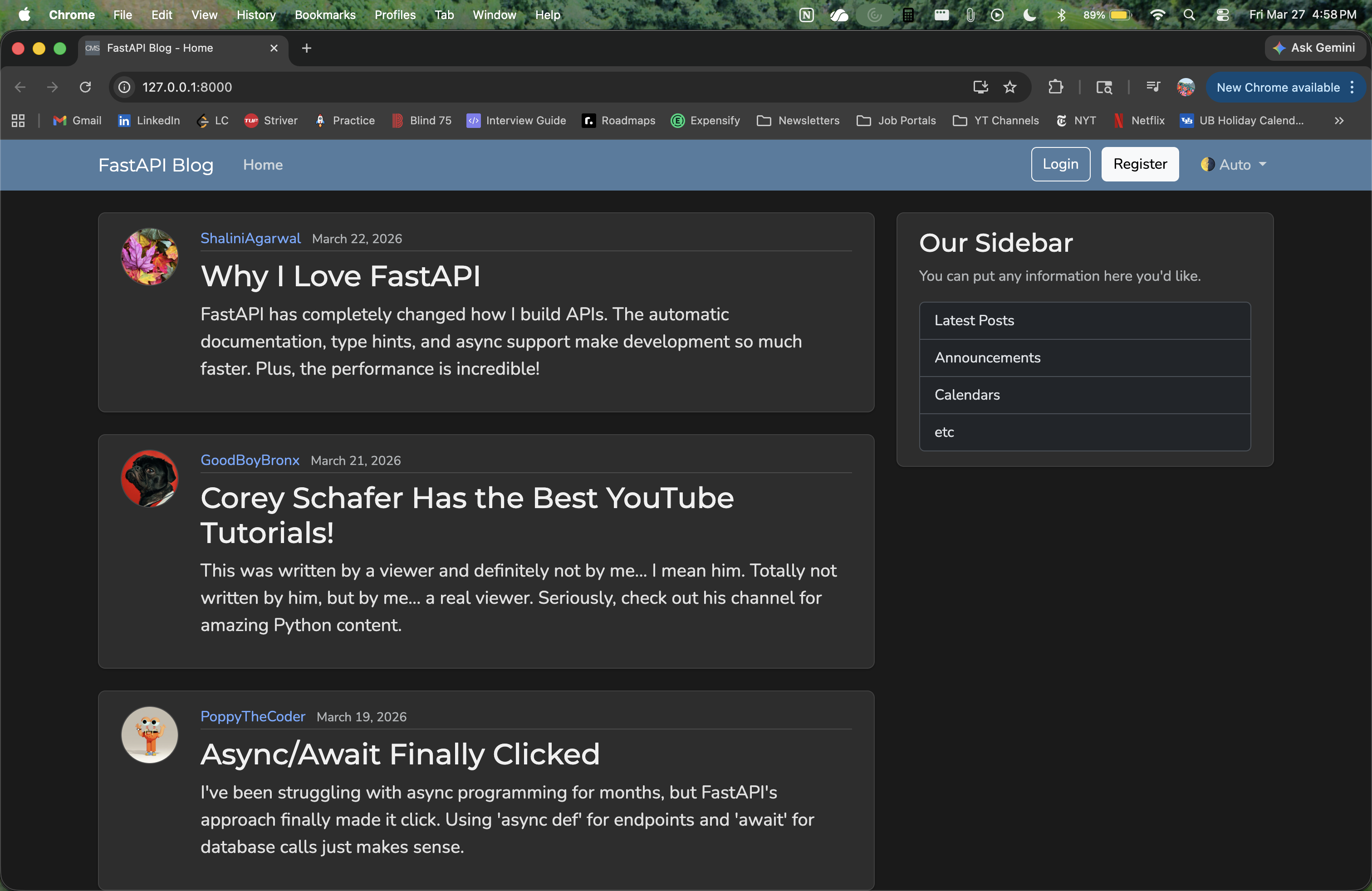Viewport: 1372px width, 891px height.
Task: Open the media controls icon
Action: pos(1153,87)
